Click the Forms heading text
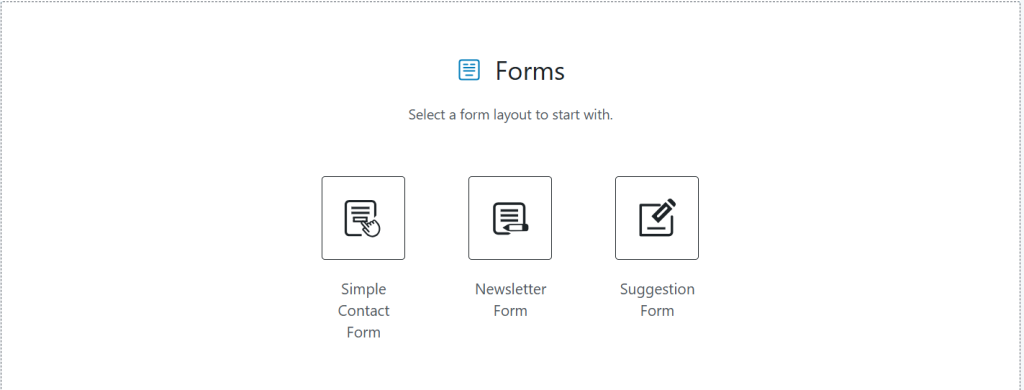Image resolution: width=1024 pixels, height=390 pixels. click(530, 71)
